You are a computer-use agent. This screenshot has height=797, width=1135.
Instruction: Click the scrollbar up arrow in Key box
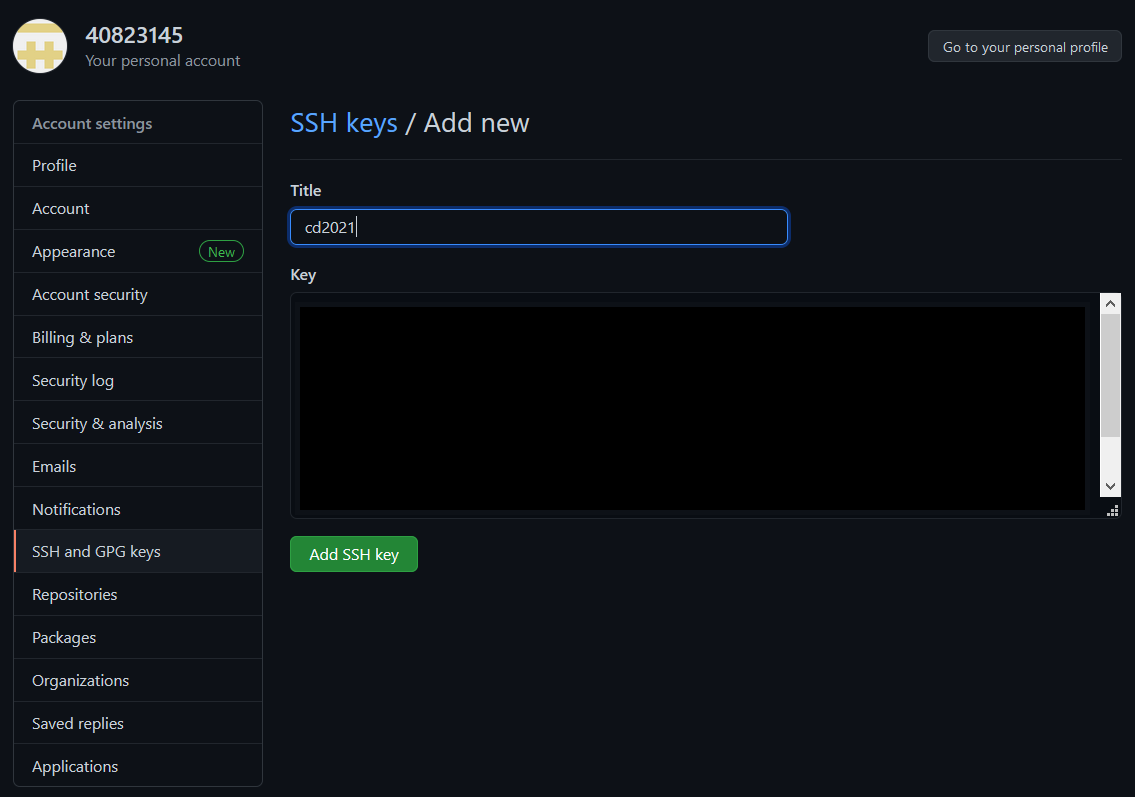[1110, 304]
